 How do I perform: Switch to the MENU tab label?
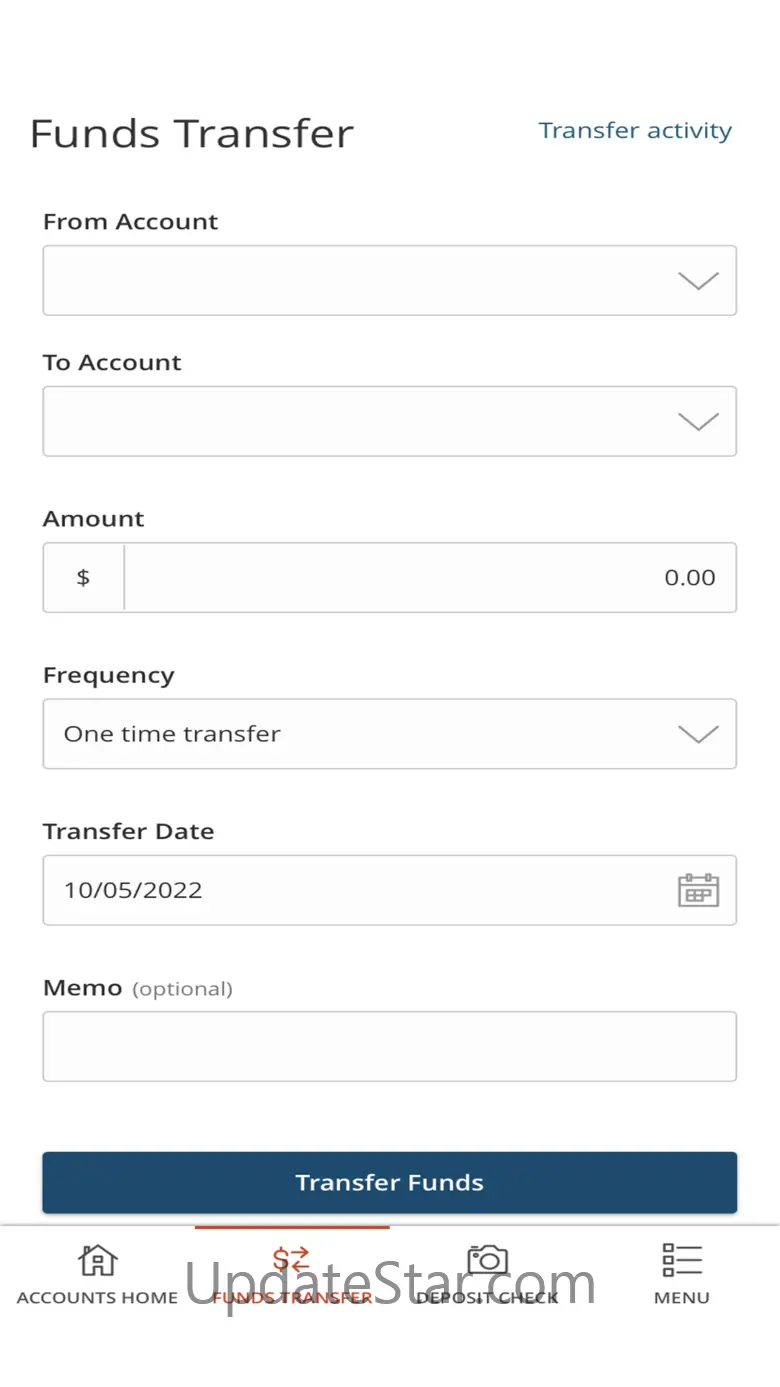click(682, 1298)
